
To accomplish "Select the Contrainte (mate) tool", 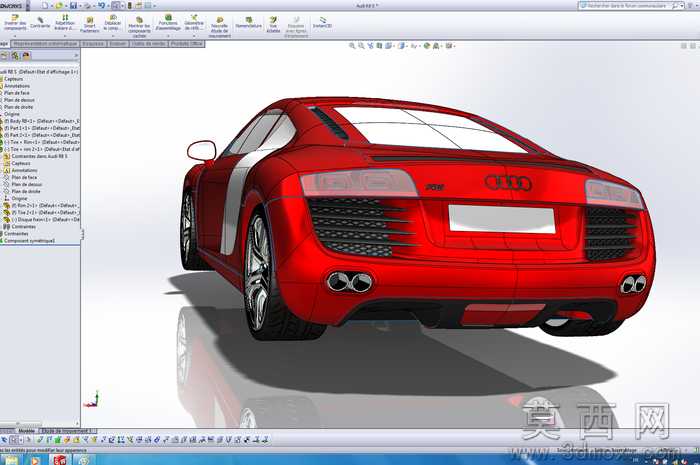I will pos(40,23).
